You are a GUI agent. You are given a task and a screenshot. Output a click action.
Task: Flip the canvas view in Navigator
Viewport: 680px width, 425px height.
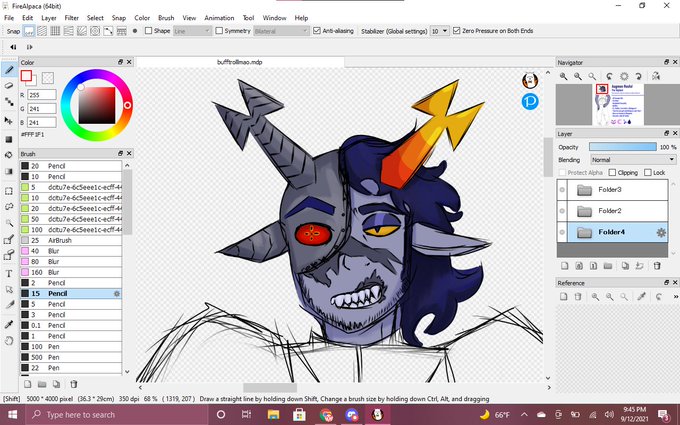(656, 76)
